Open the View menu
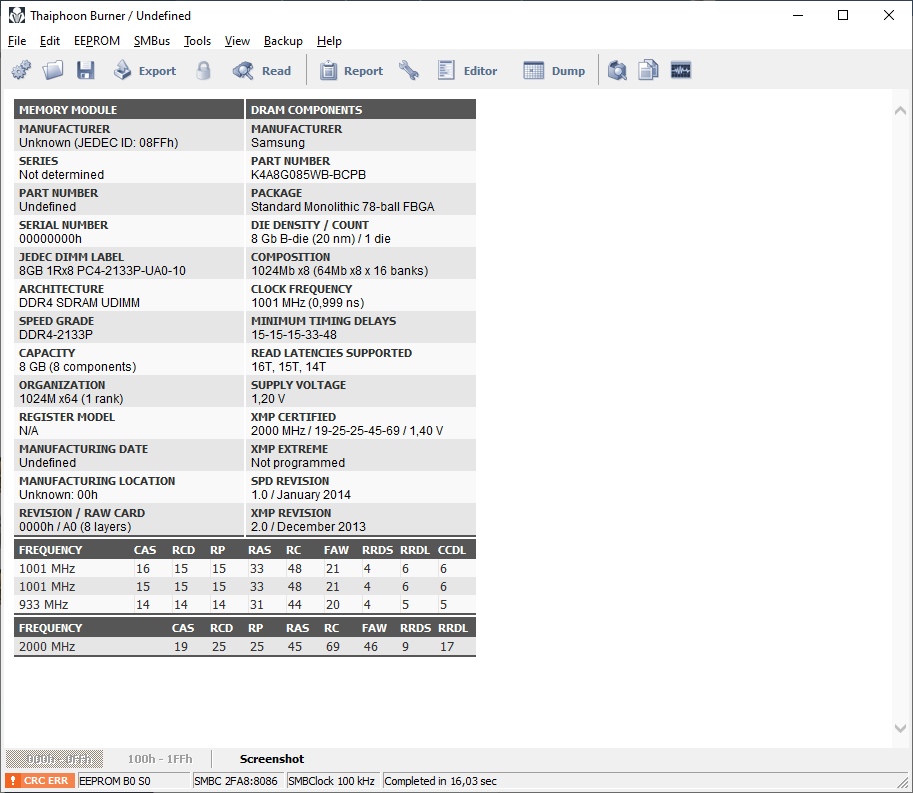 237,41
